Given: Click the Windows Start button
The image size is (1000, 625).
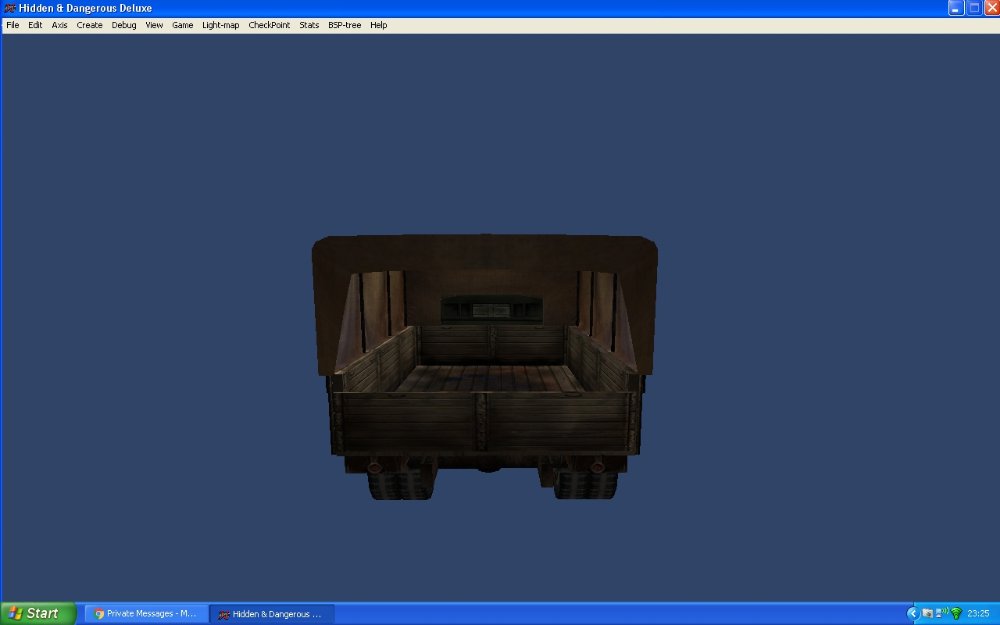Looking at the screenshot, I should coord(38,614).
